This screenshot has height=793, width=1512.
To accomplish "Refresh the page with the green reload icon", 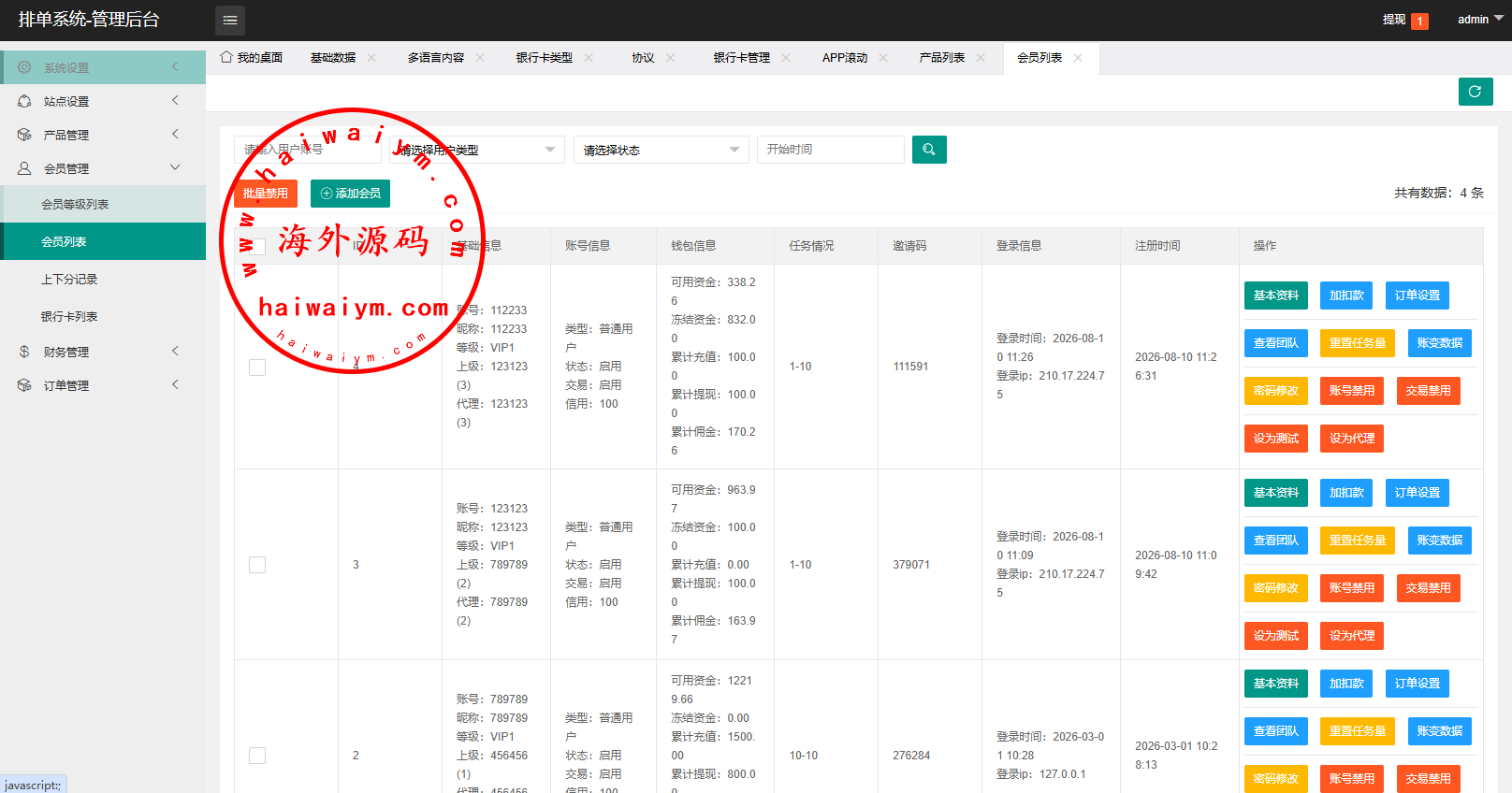I will [1476, 92].
